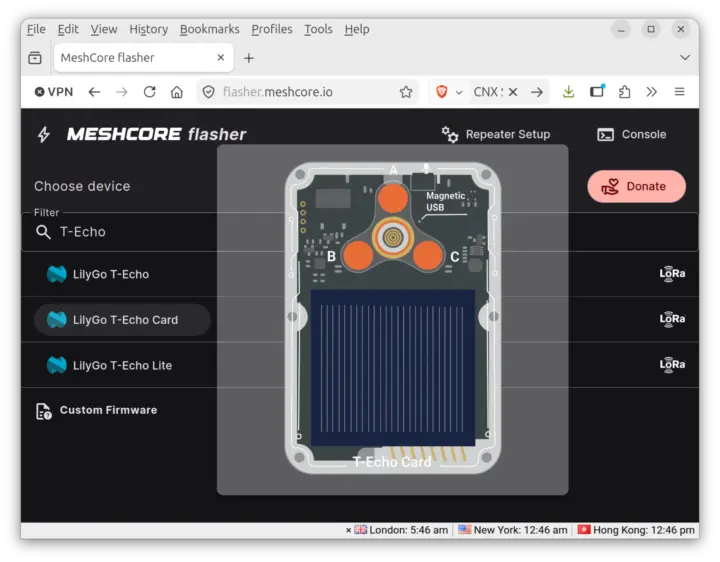Click the LilyGo T-Echo Lite logo icon
Viewport: 720px width, 562px height.
tap(57, 365)
